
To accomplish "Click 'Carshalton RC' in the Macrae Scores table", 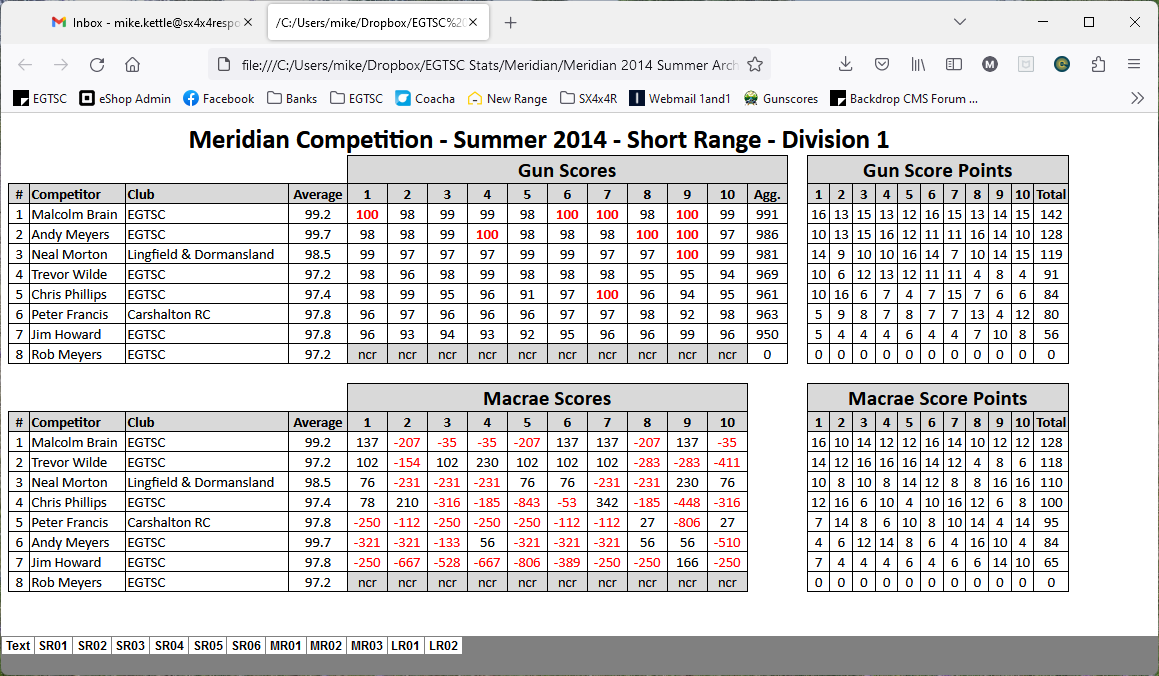I will (169, 522).
